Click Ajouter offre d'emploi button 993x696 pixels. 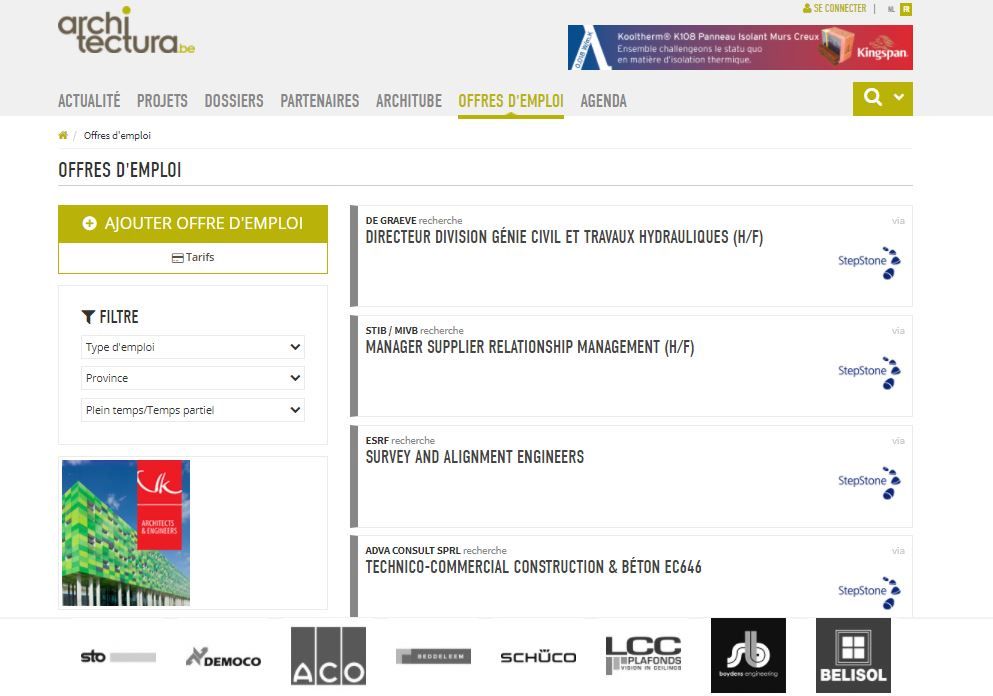click(x=193, y=224)
